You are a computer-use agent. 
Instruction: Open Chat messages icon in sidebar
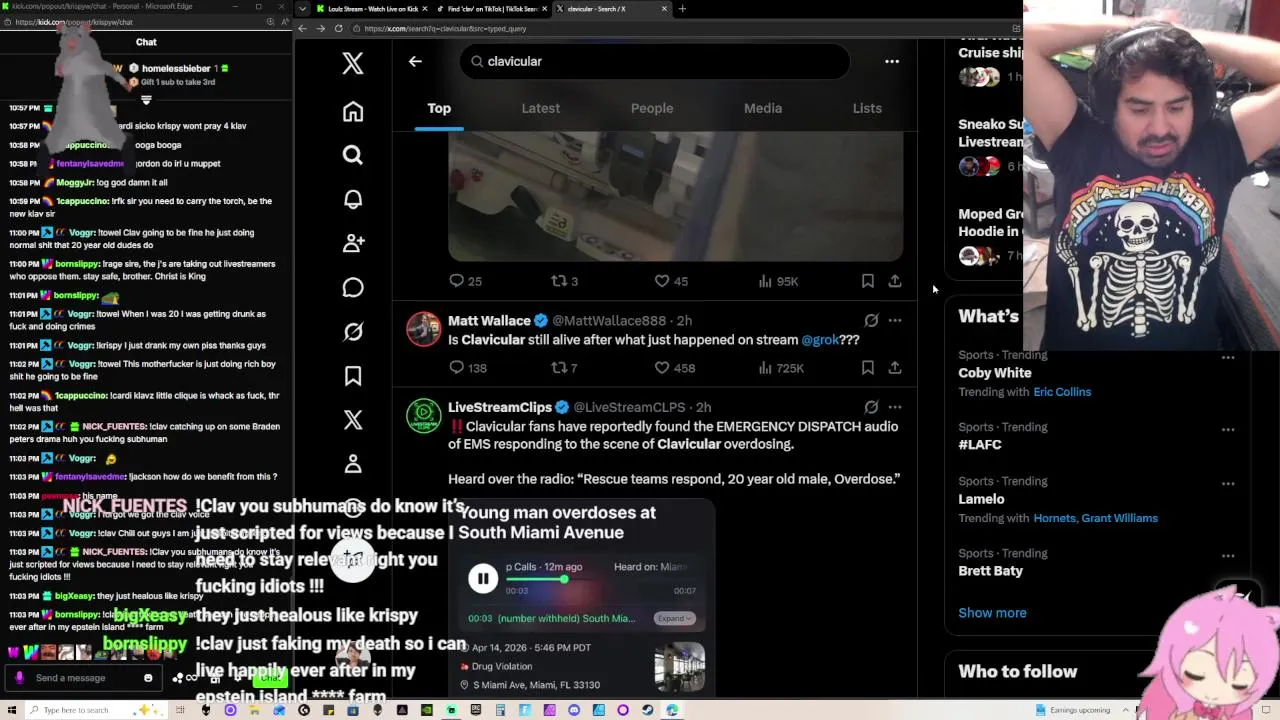click(352, 287)
